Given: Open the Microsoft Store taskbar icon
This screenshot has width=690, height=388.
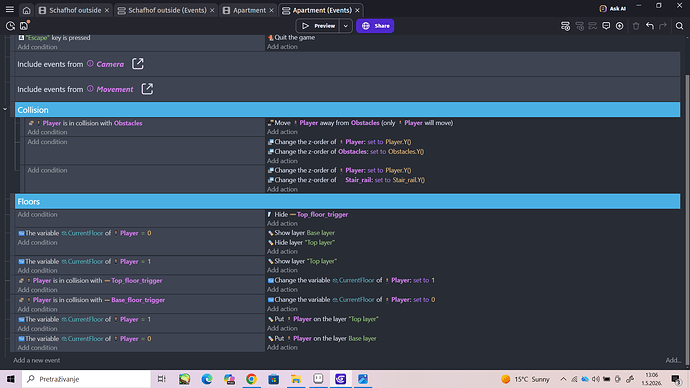Looking at the screenshot, I should [x=274, y=379].
